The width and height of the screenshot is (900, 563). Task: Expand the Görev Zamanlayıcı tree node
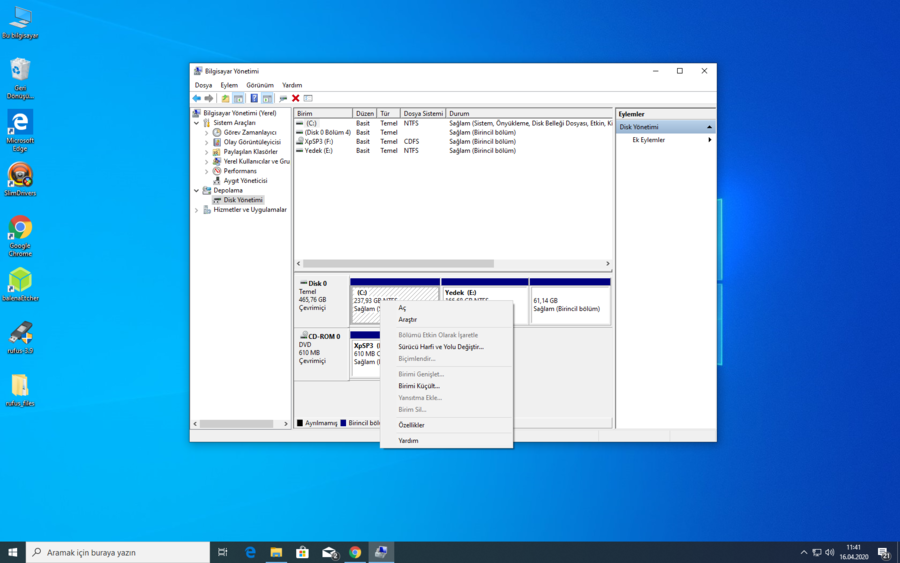coord(207,133)
